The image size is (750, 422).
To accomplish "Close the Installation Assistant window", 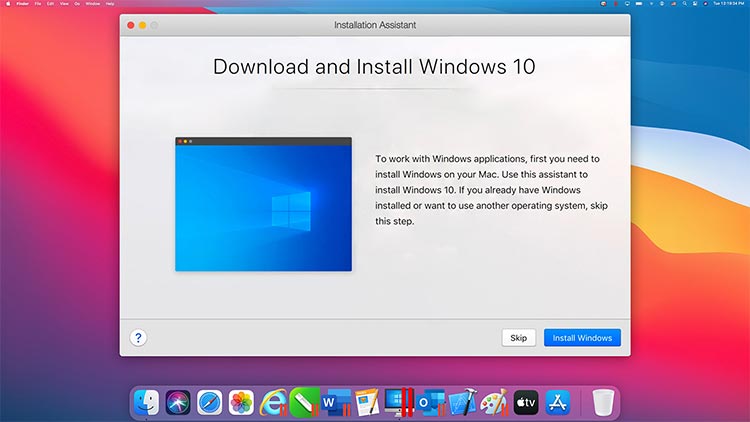I will (131, 25).
